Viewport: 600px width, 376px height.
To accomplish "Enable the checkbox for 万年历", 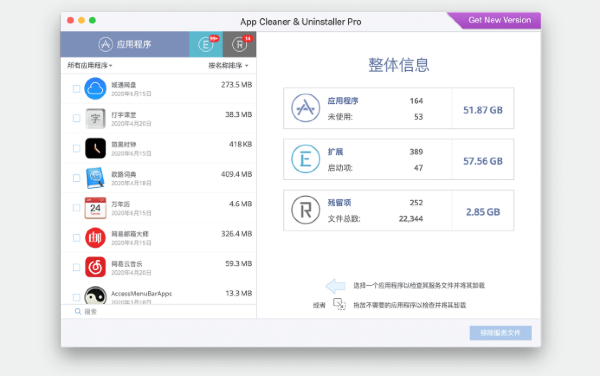I will (x=77, y=208).
